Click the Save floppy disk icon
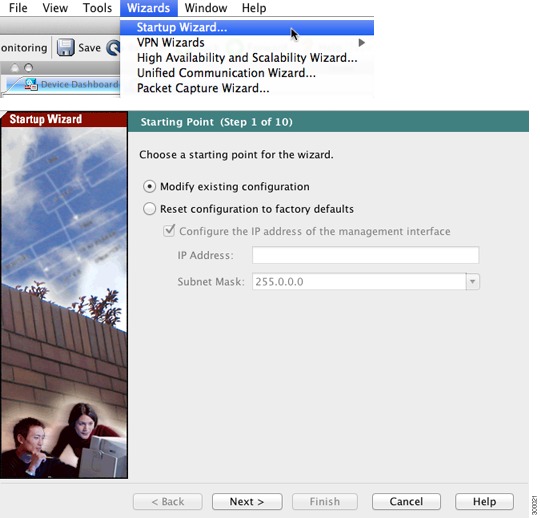 click(65, 47)
